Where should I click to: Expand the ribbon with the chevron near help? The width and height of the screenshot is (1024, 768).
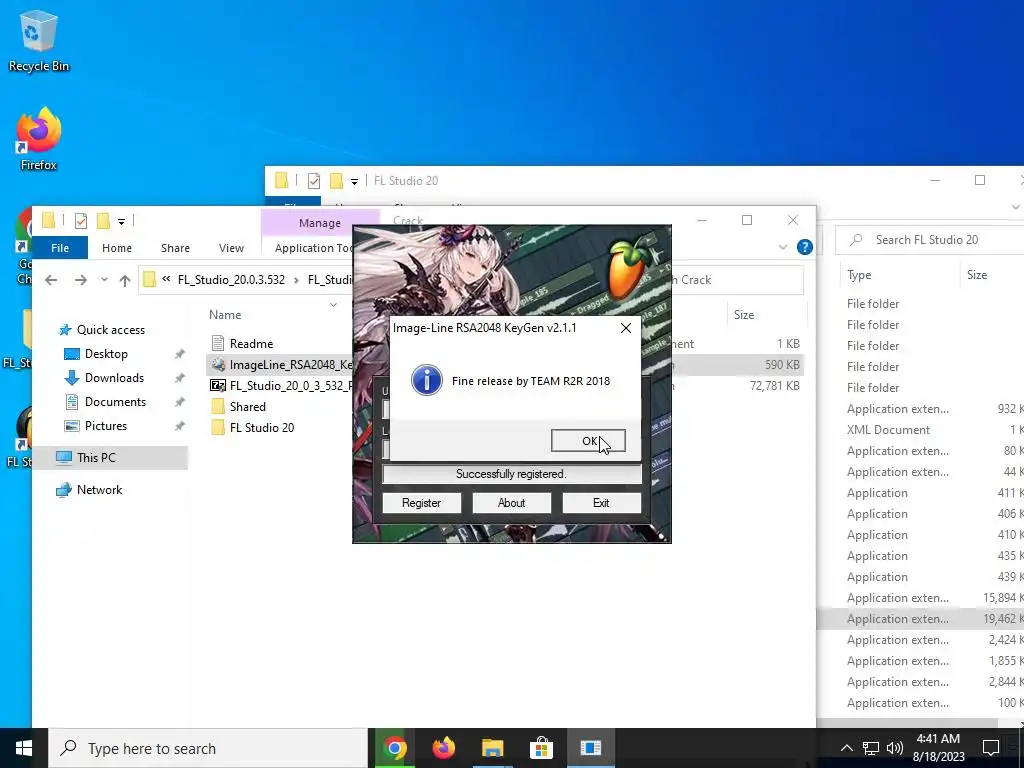[x=782, y=248]
